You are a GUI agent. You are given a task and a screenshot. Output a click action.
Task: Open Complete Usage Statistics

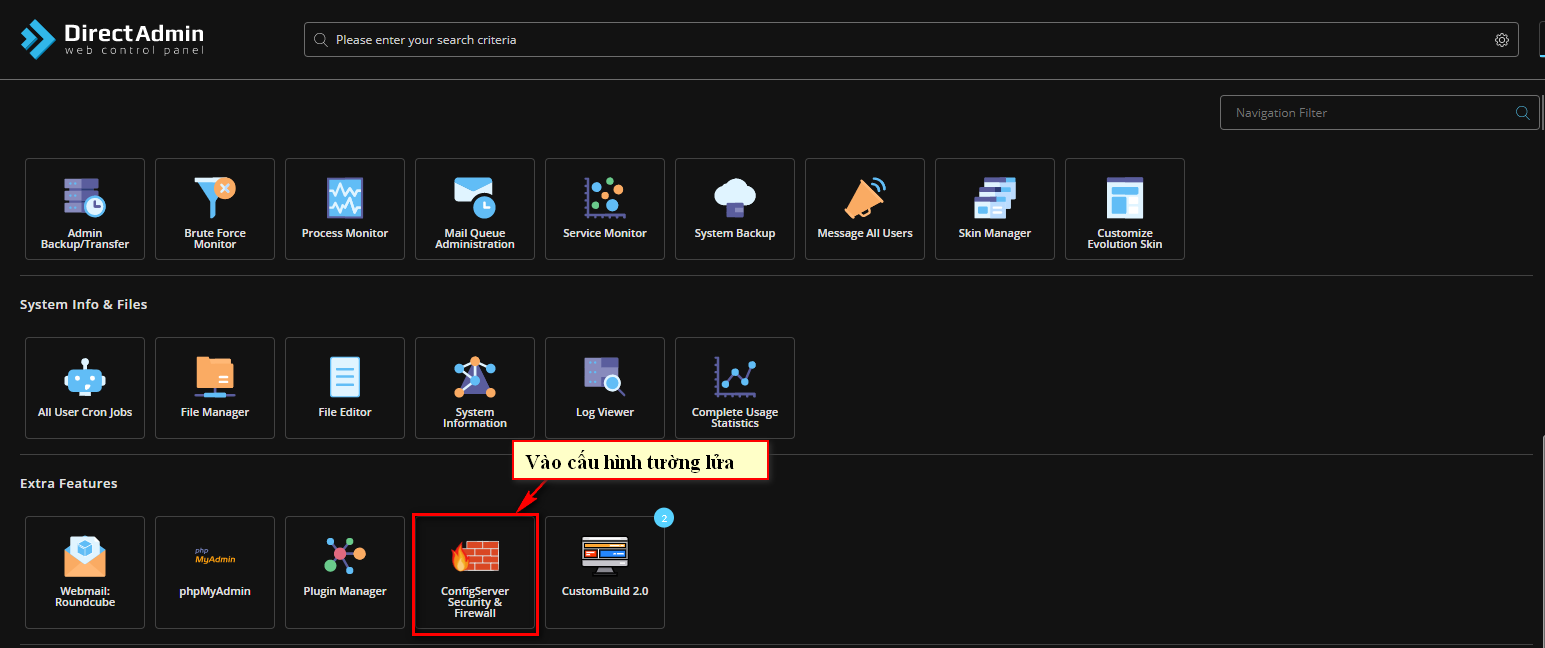click(x=735, y=388)
